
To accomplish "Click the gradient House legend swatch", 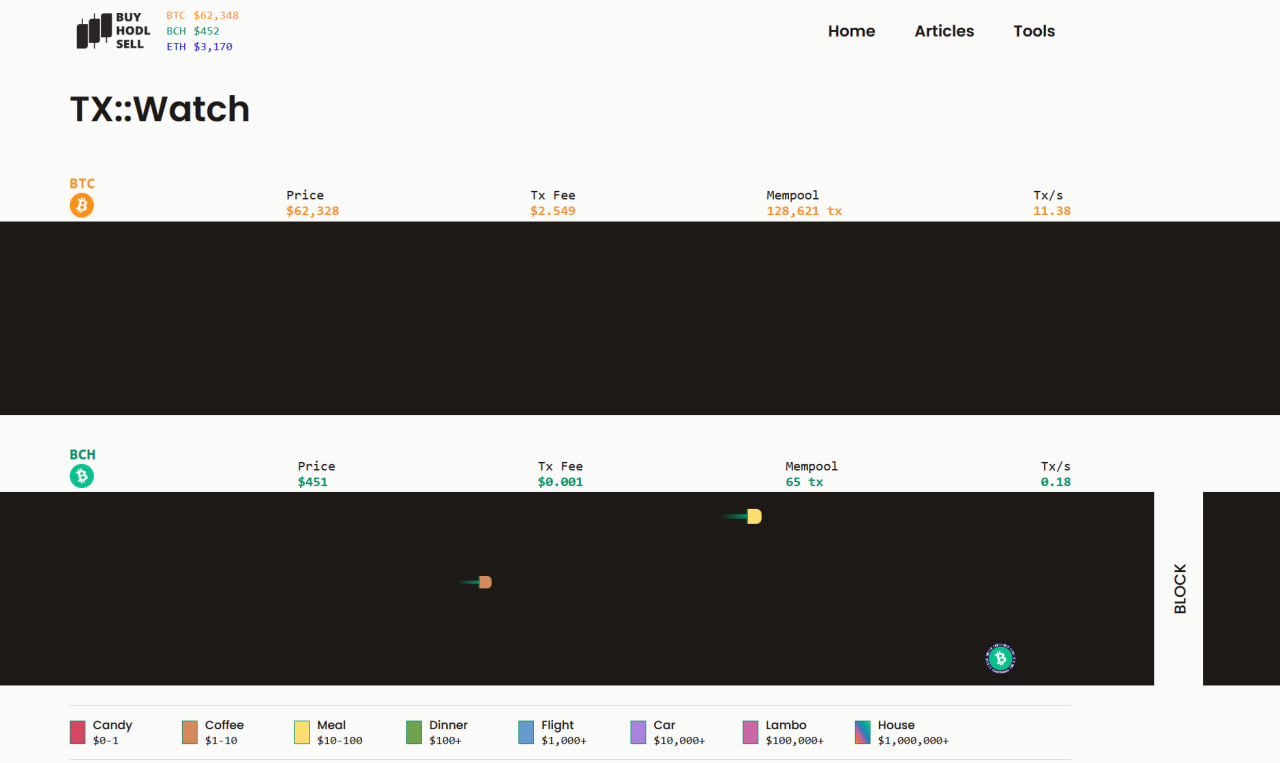I will tap(862, 732).
